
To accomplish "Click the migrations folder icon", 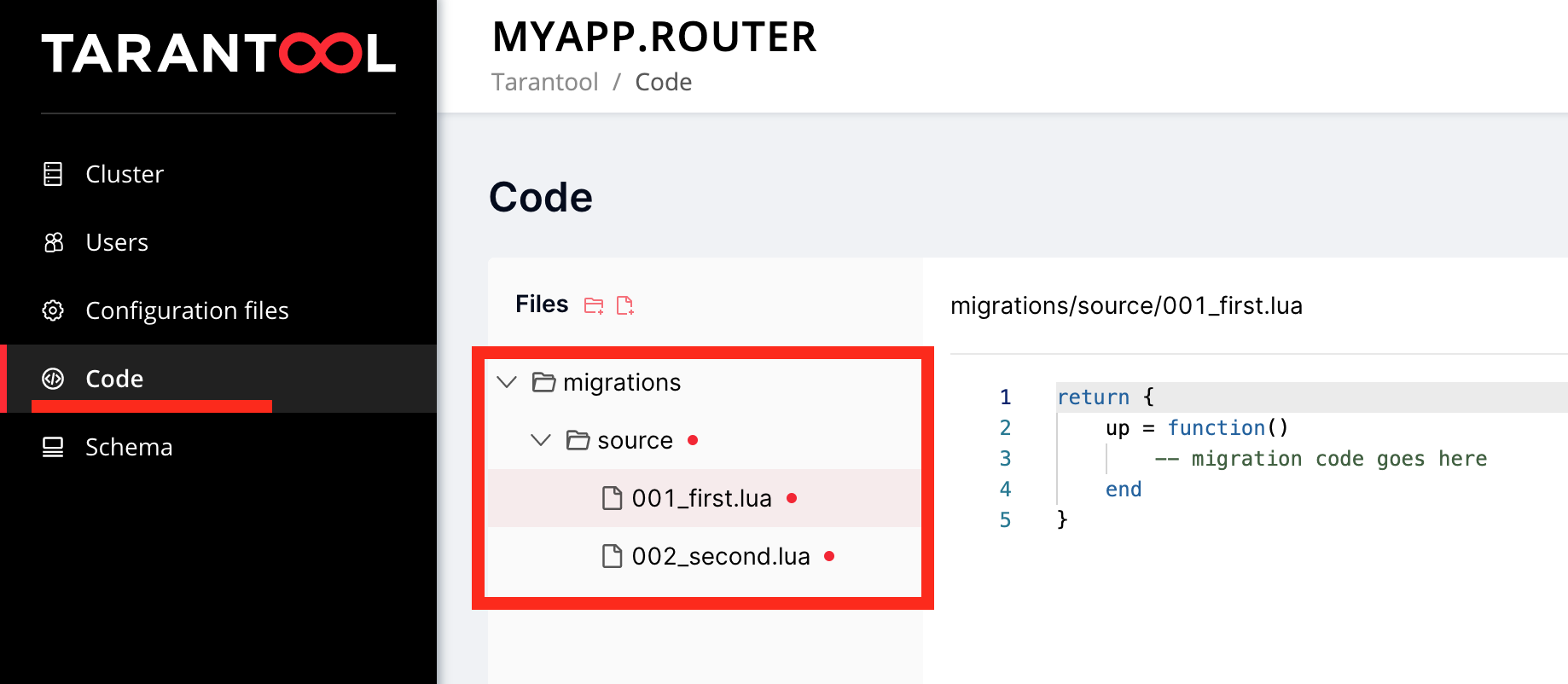I will point(543,382).
